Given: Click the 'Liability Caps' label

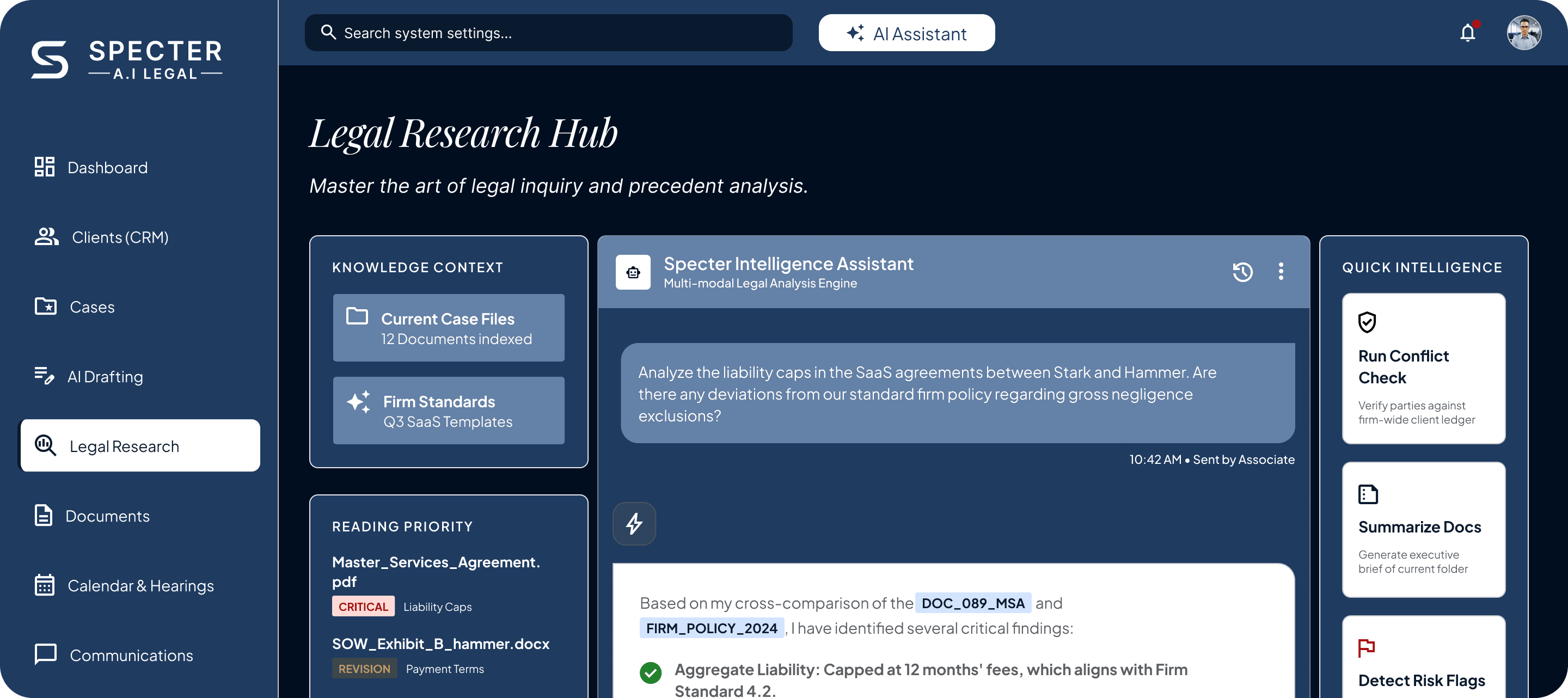Looking at the screenshot, I should point(437,607).
